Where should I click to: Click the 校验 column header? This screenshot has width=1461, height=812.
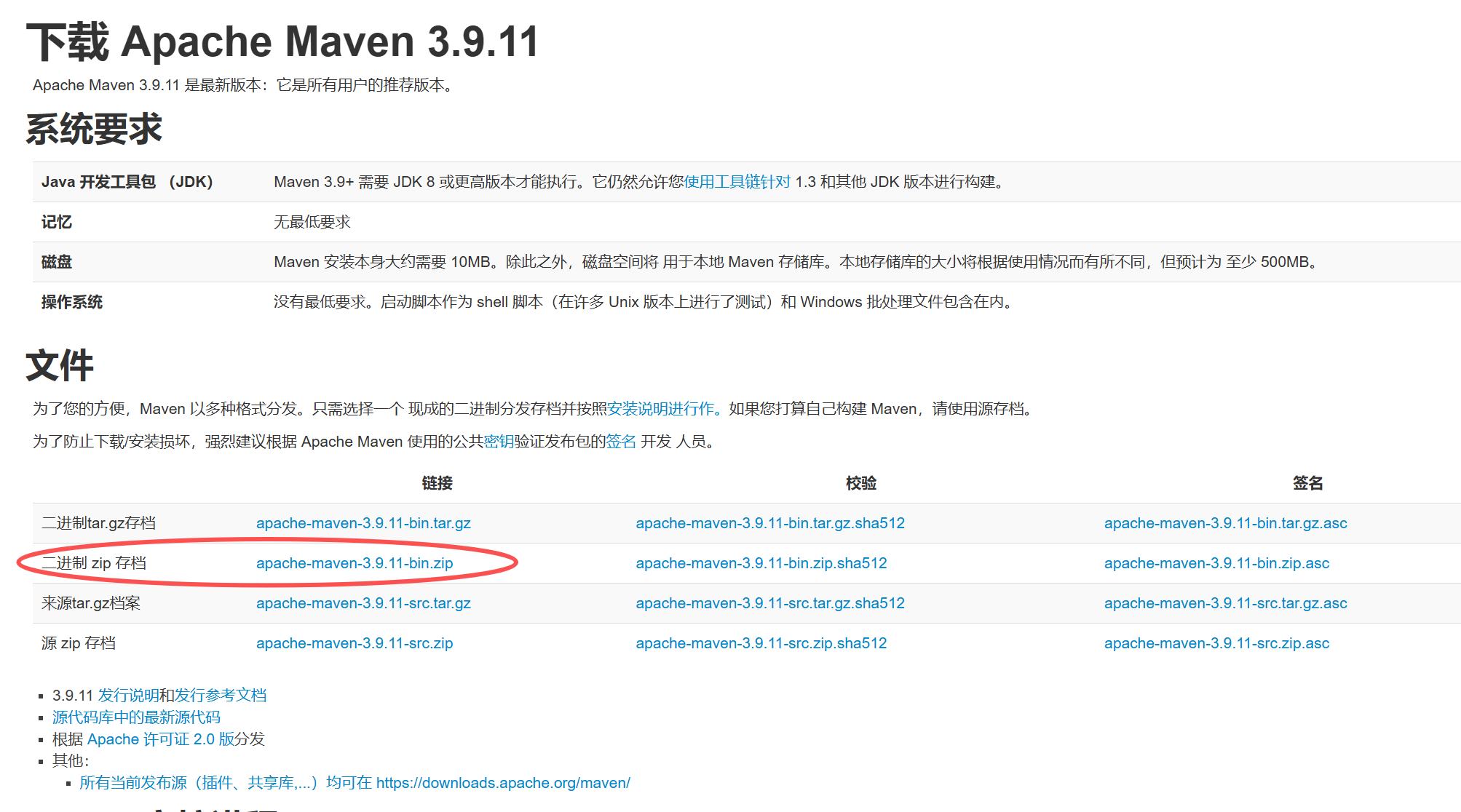[x=861, y=483]
